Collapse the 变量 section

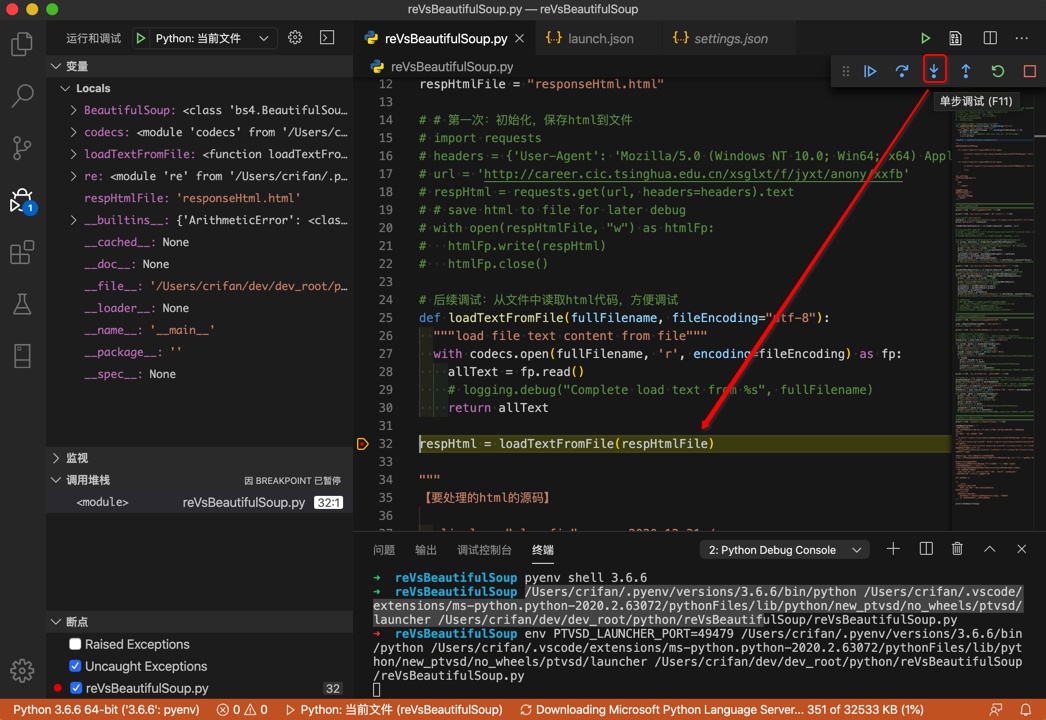(x=55, y=66)
